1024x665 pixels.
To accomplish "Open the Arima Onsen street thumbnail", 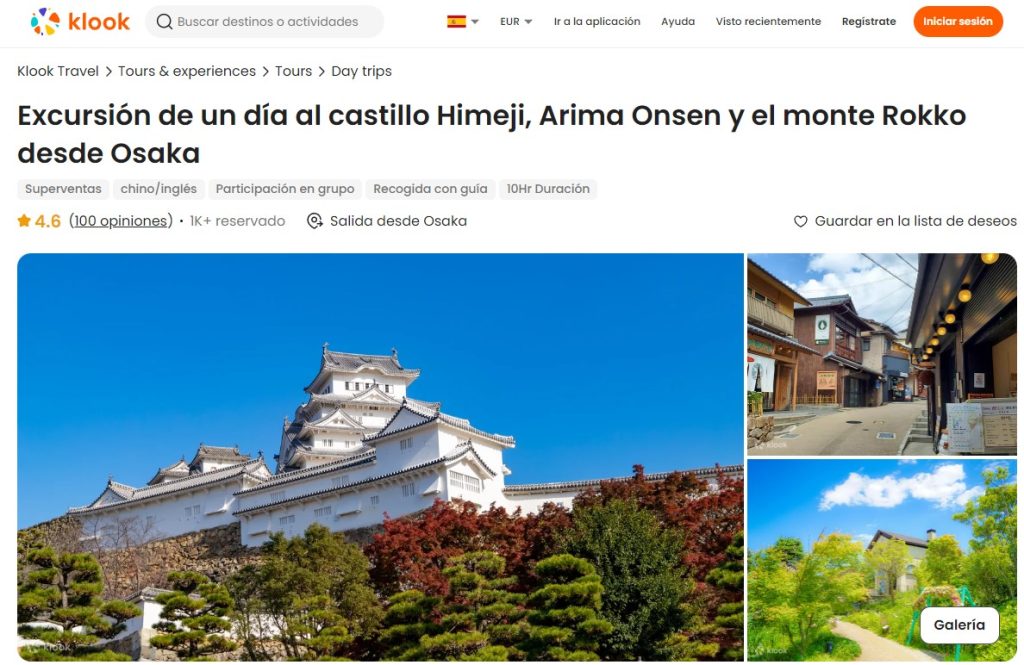I will coord(882,354).
